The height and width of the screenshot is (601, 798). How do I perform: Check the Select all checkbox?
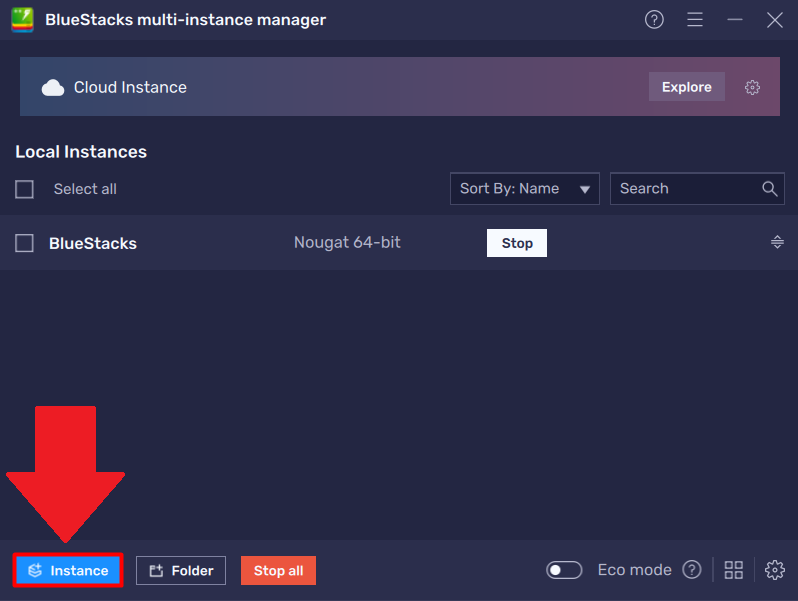[25, 189]
